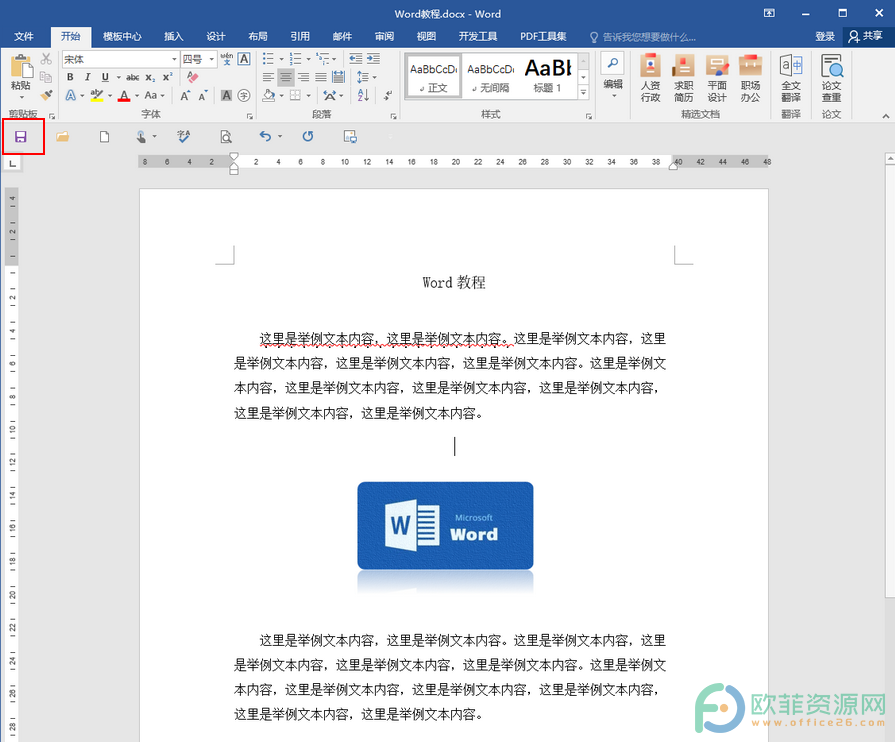
Task: Click the text effects A icon
Action: pos(70,95)
